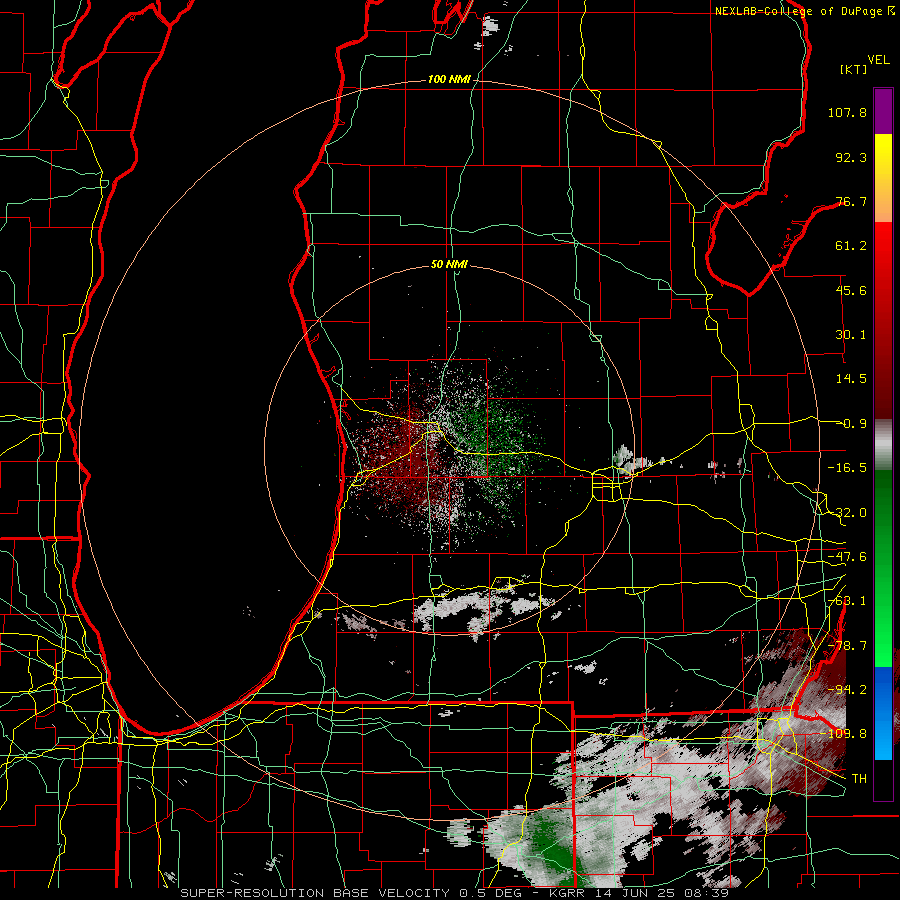
Task: Click the -47.6 velocity scale value
Action: coord(847,557)
